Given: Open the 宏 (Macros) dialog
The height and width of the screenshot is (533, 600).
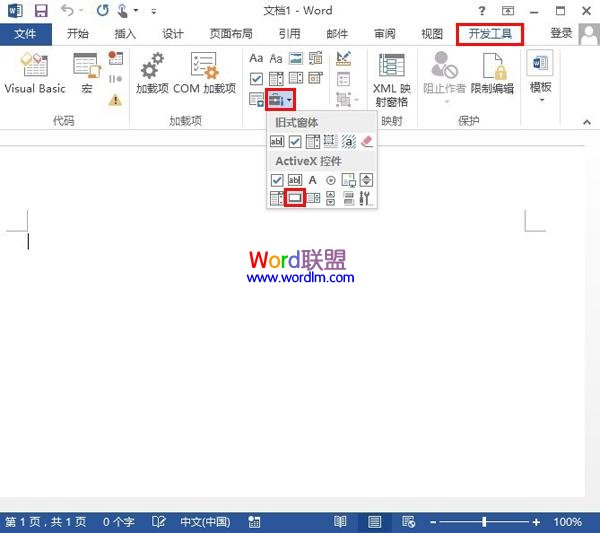Looking at the screenshot, I should [87, 73].
